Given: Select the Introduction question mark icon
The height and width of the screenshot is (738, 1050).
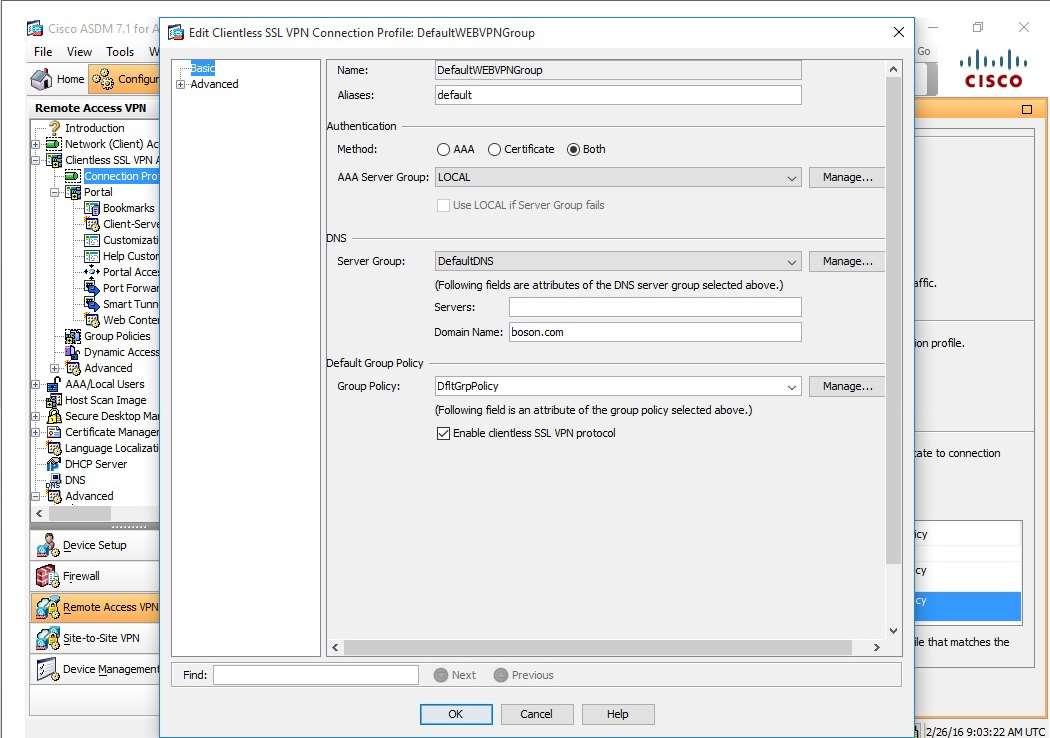Looking at the screenshot, I should (54, 128).
